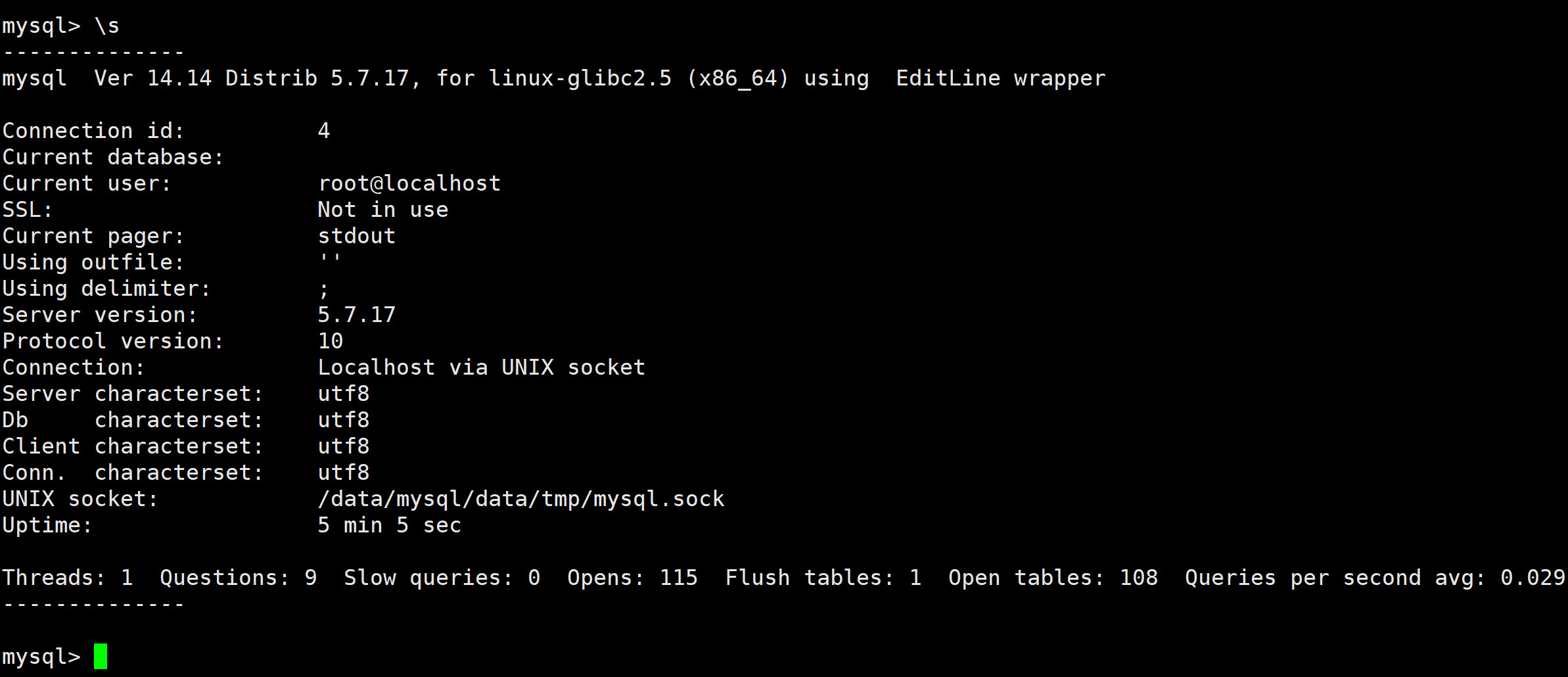Image resolution: width=1568 pixels, height=677 pixels.
Task: Click the Server characterset utf8 value
Action: coord(343,394)
